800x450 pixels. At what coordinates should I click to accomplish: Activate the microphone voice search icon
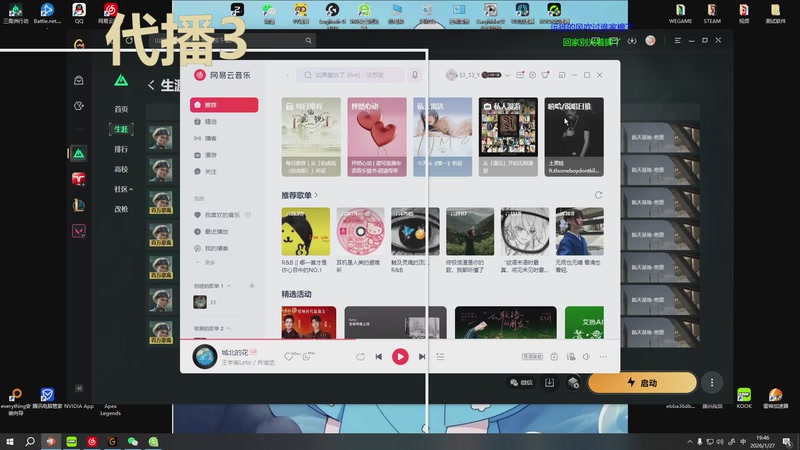coord(415,75)
